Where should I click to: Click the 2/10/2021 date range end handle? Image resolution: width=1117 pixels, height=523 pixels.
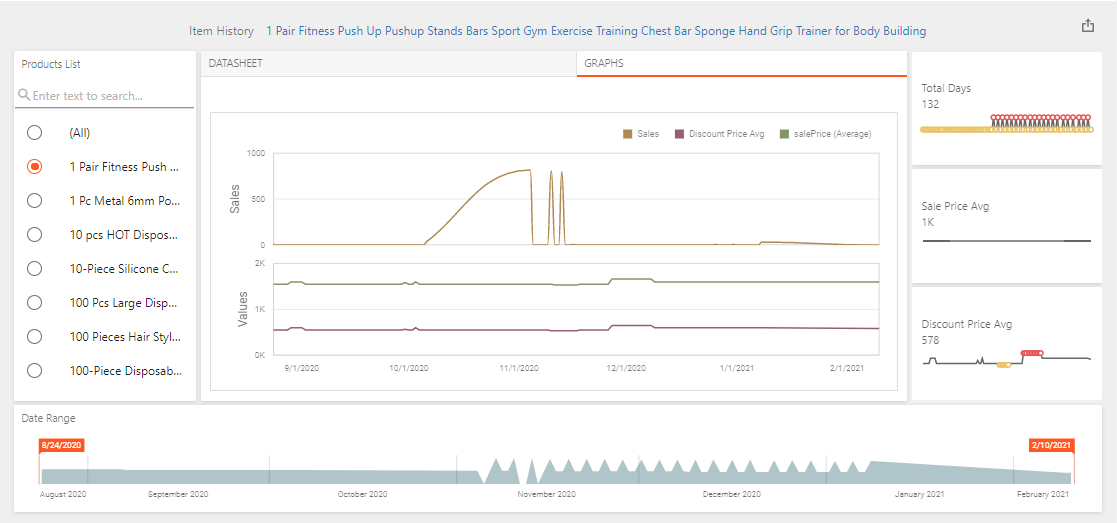click(1051, 445)
